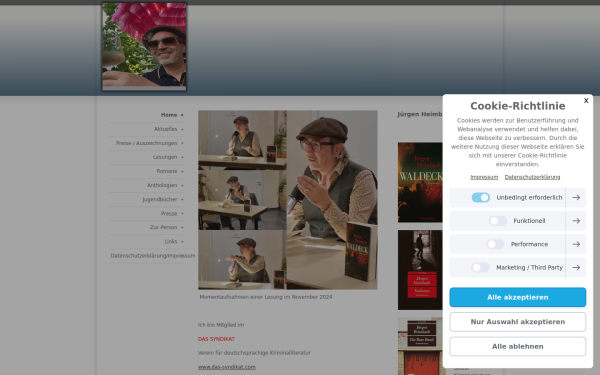The image size is (600, 375).
Task: Click the www.das-syndikat.com link
Action: click(227, 367)
